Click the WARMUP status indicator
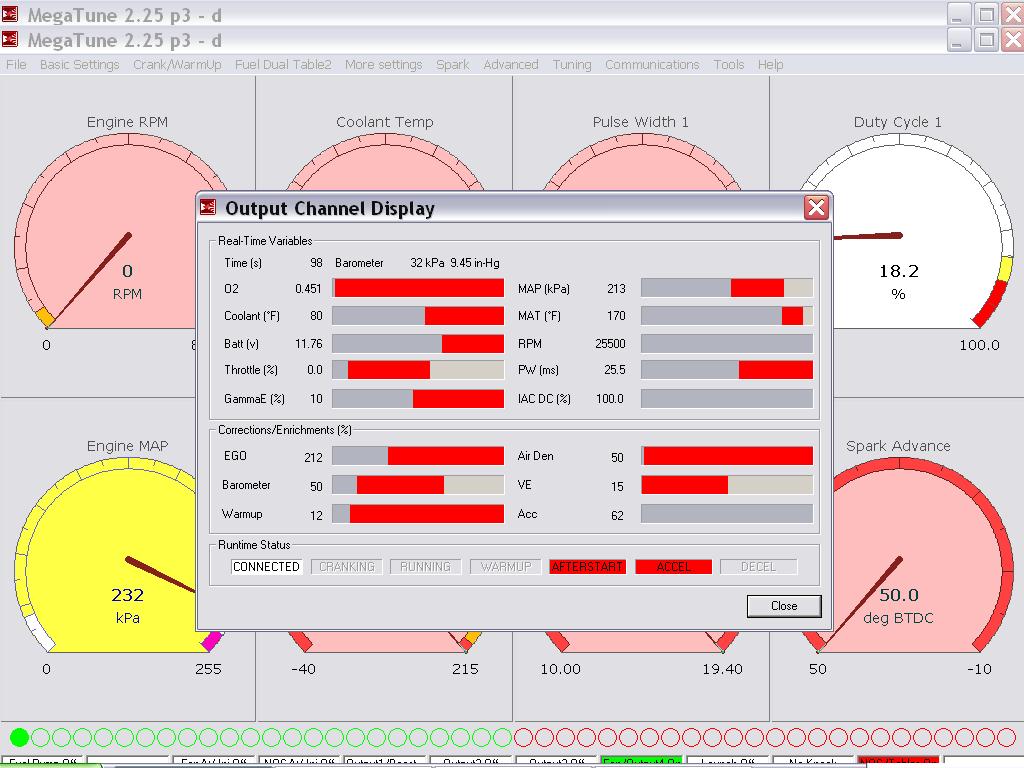1024x768 pixels. point(505,567)
